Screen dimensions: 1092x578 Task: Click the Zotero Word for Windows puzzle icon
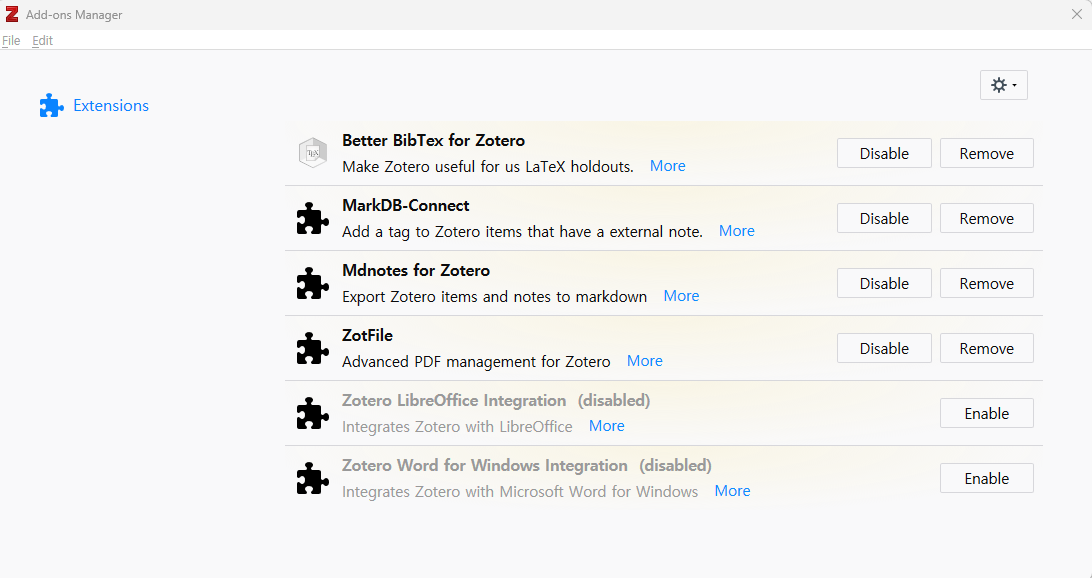point(313,478)
